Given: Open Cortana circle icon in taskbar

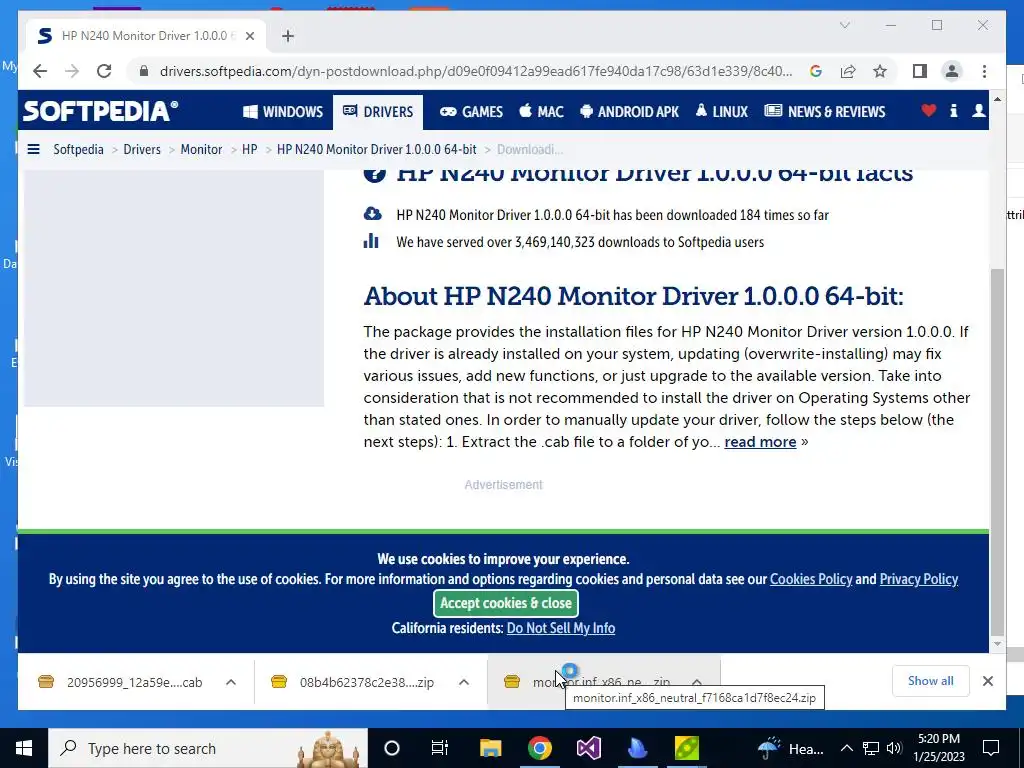Looking at the screenshot, I should coord(392,748).
